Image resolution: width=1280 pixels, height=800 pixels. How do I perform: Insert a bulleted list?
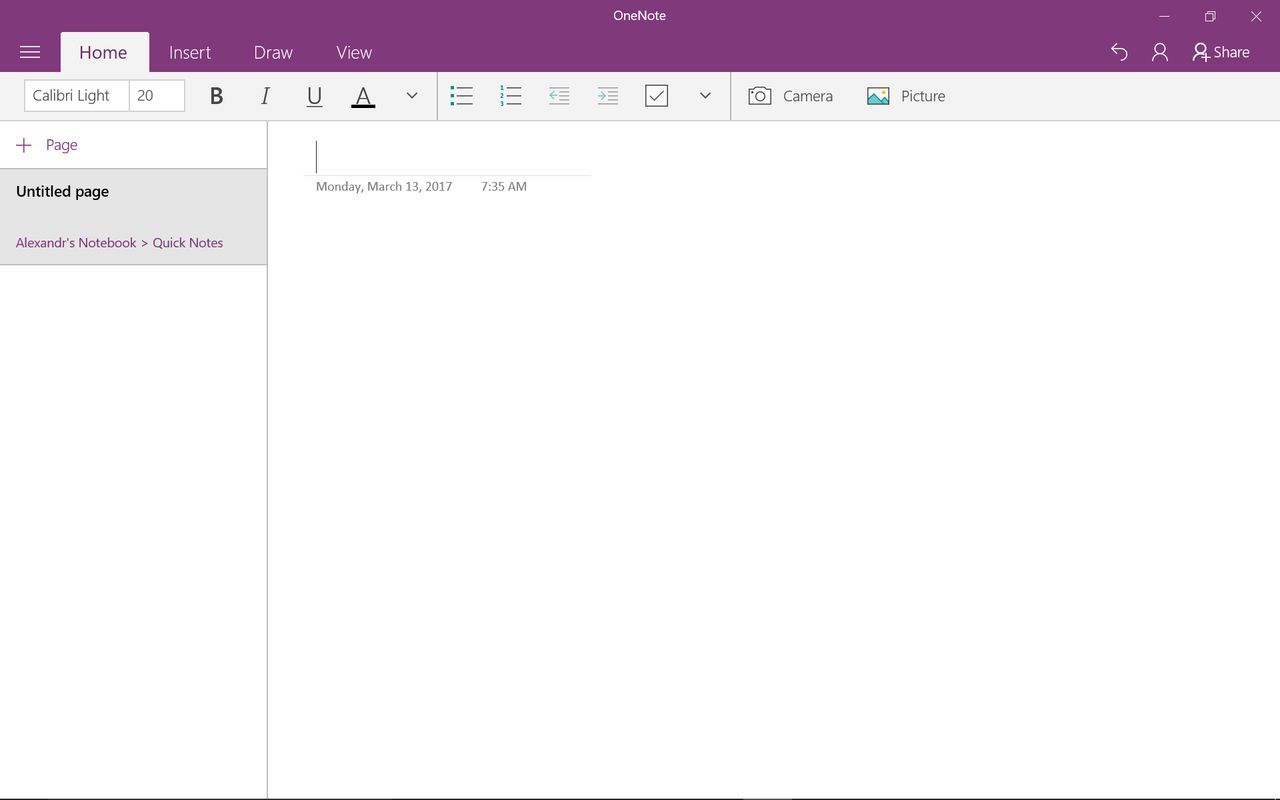462,96
